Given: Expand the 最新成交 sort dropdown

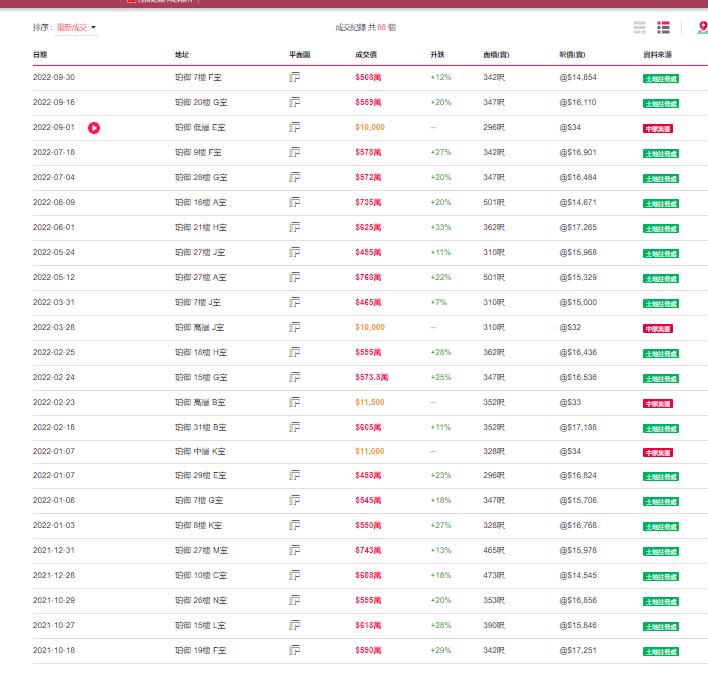Looking at the screenshot, I should coord(77,27).
